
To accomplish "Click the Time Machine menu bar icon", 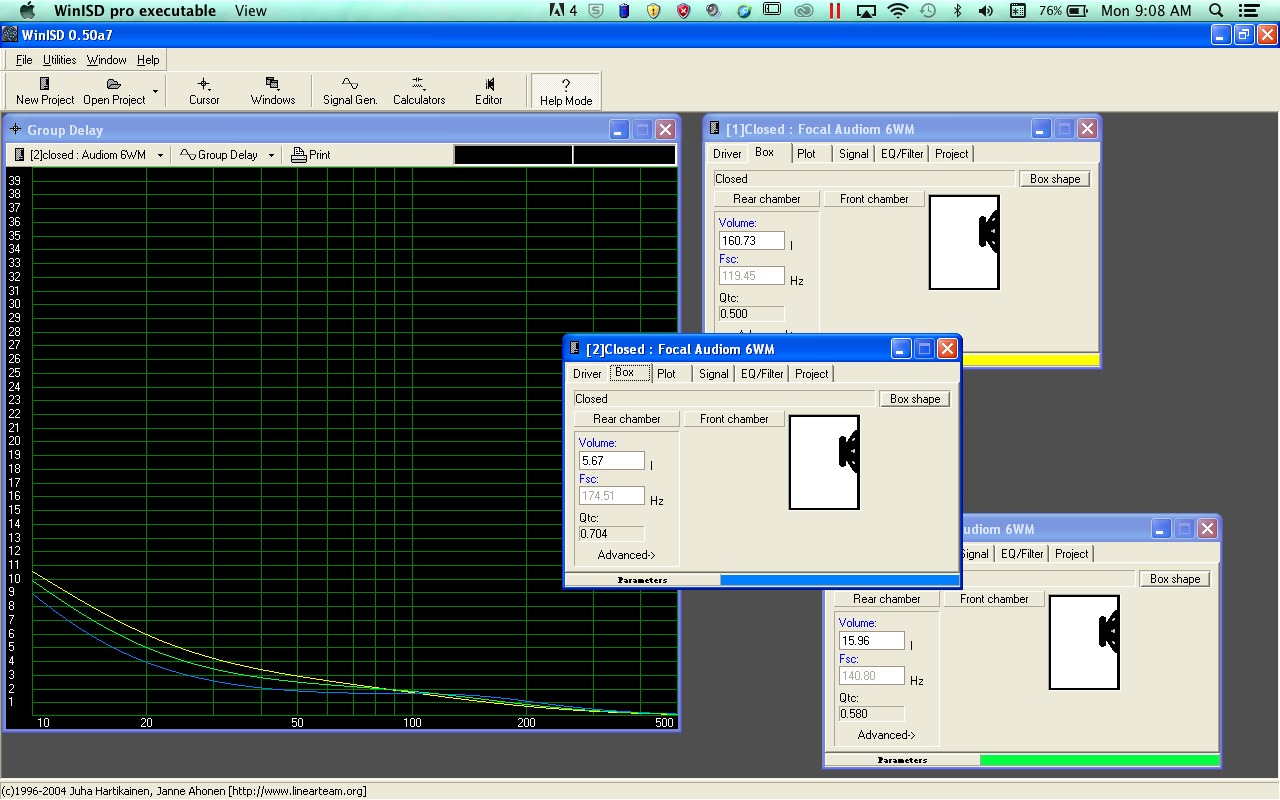I will (x=928, y=11).
